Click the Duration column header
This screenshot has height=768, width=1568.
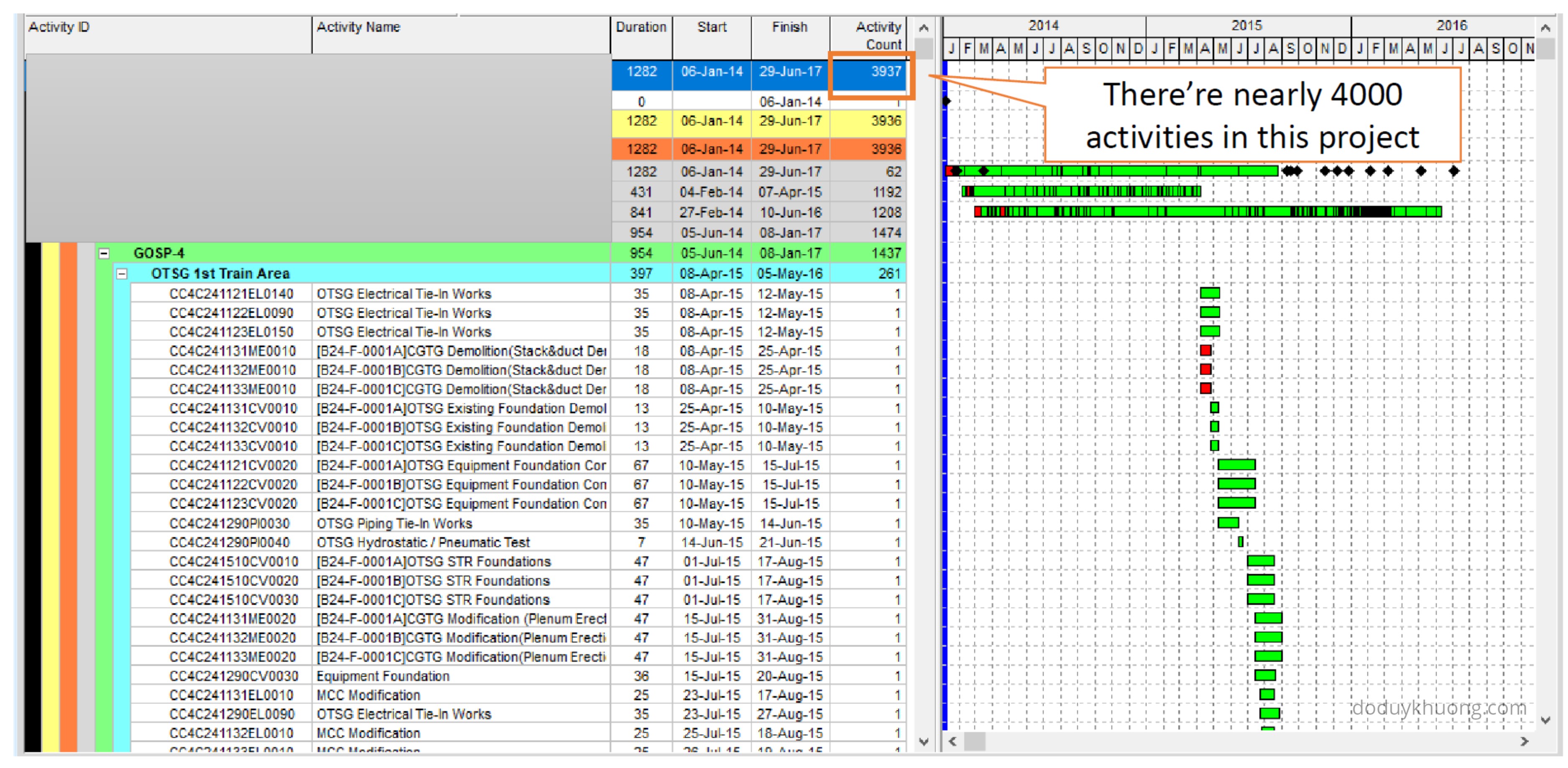point(641,27)
